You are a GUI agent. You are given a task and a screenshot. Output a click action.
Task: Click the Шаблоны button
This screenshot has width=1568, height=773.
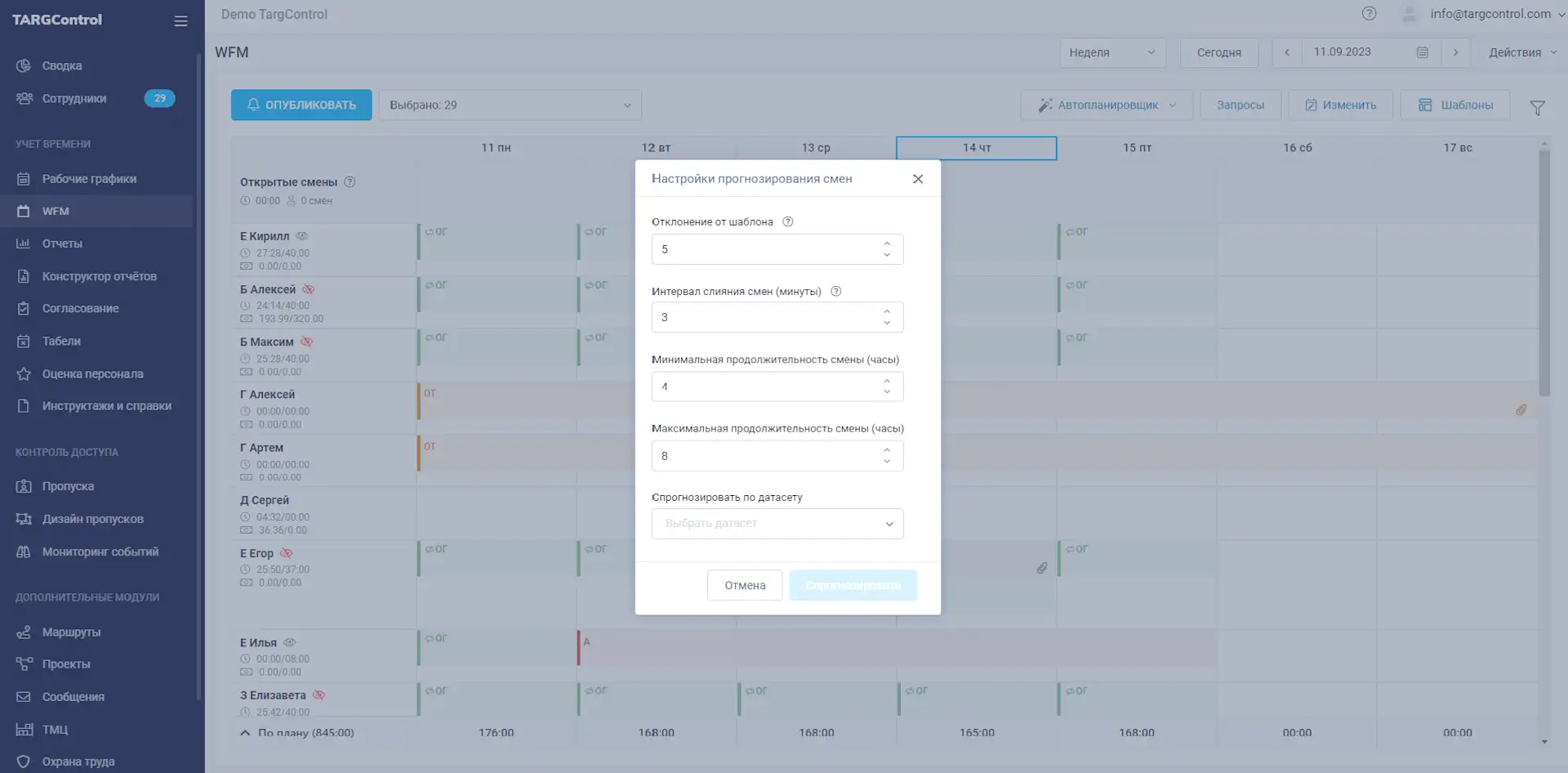pyautogui.click(x=1455, y=105)
